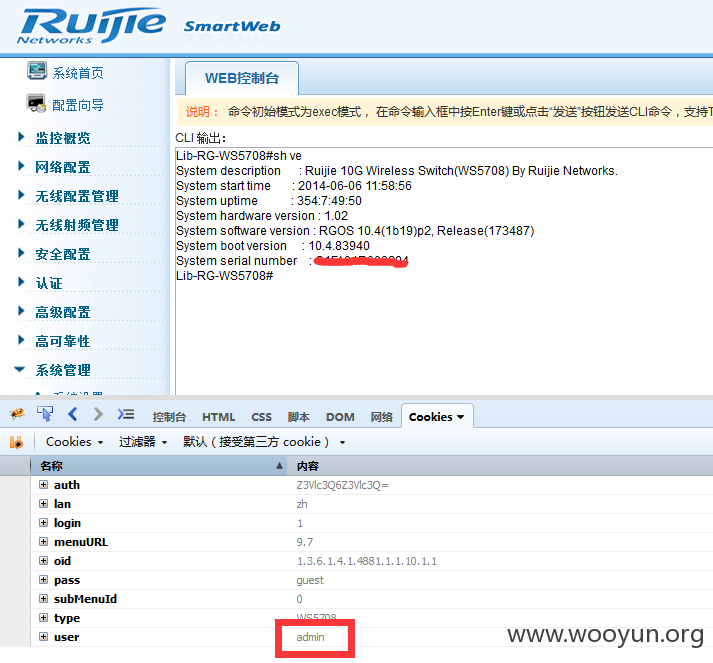Click the admin value of user cookie

click(x=311, y=637)
